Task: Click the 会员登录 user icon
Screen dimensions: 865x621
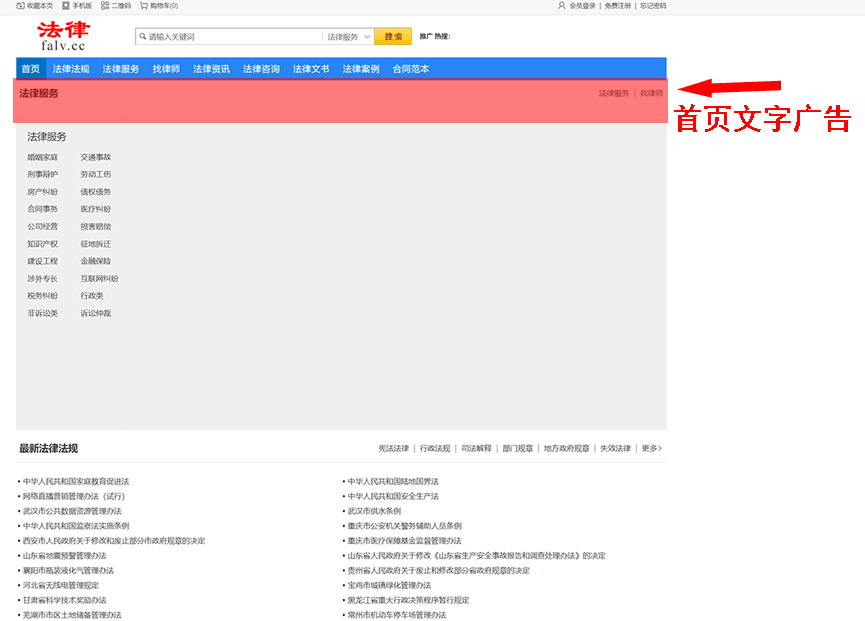Action: [562, 5]
